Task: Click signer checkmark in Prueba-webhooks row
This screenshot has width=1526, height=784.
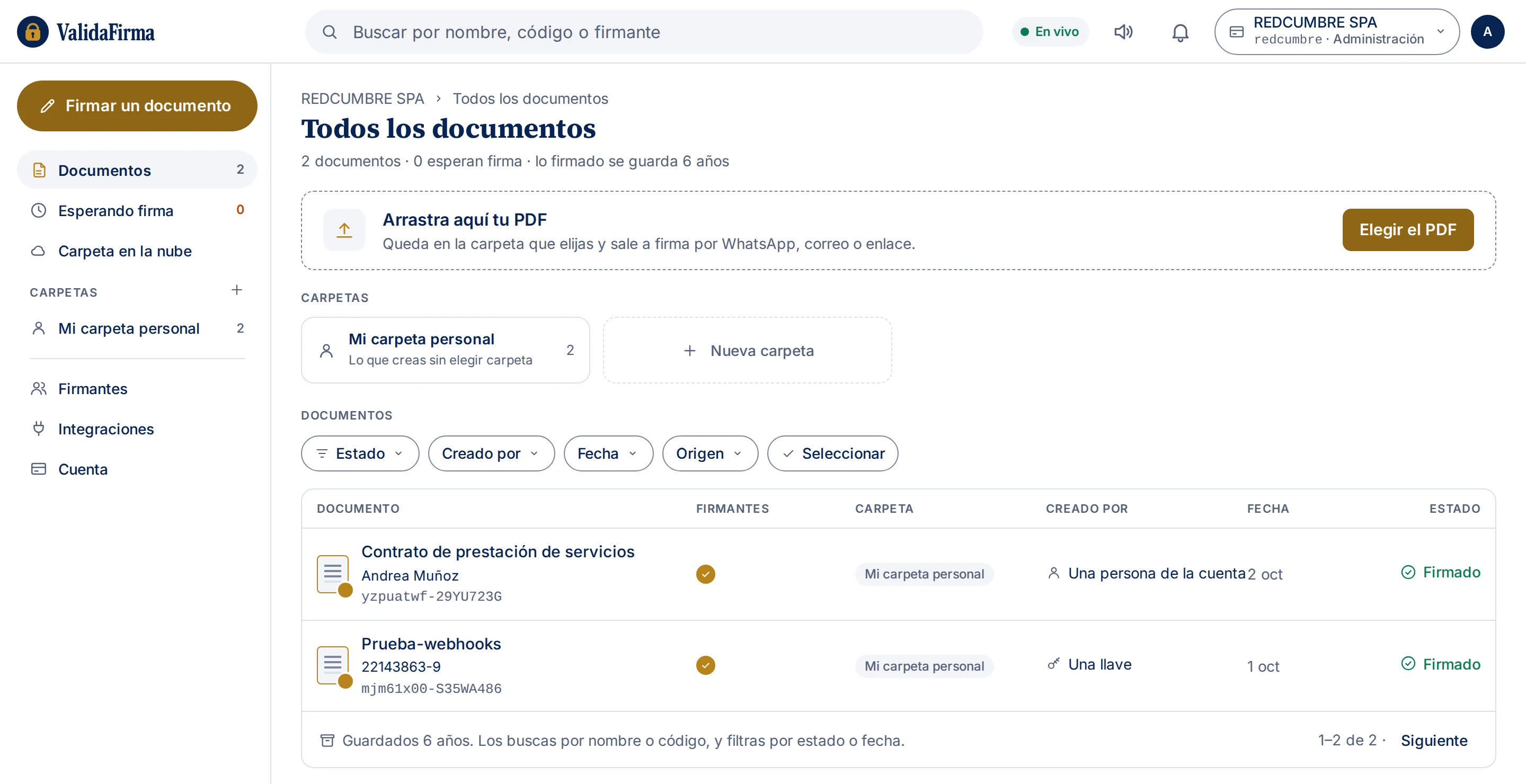Action: tap(706, 665)
